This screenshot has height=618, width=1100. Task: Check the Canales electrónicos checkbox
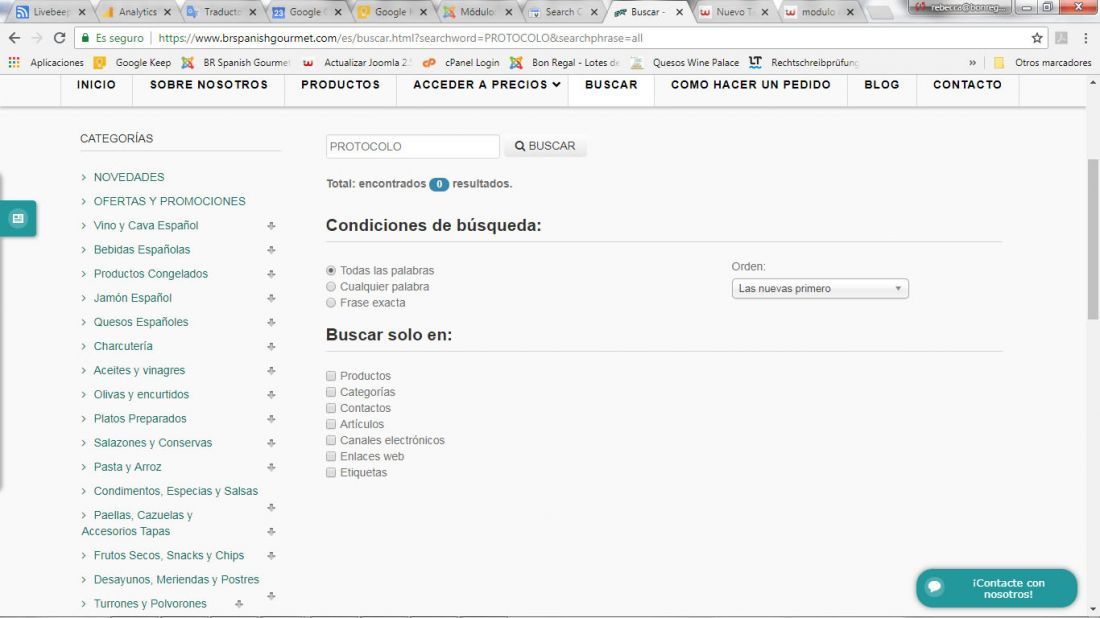(331, 441)
